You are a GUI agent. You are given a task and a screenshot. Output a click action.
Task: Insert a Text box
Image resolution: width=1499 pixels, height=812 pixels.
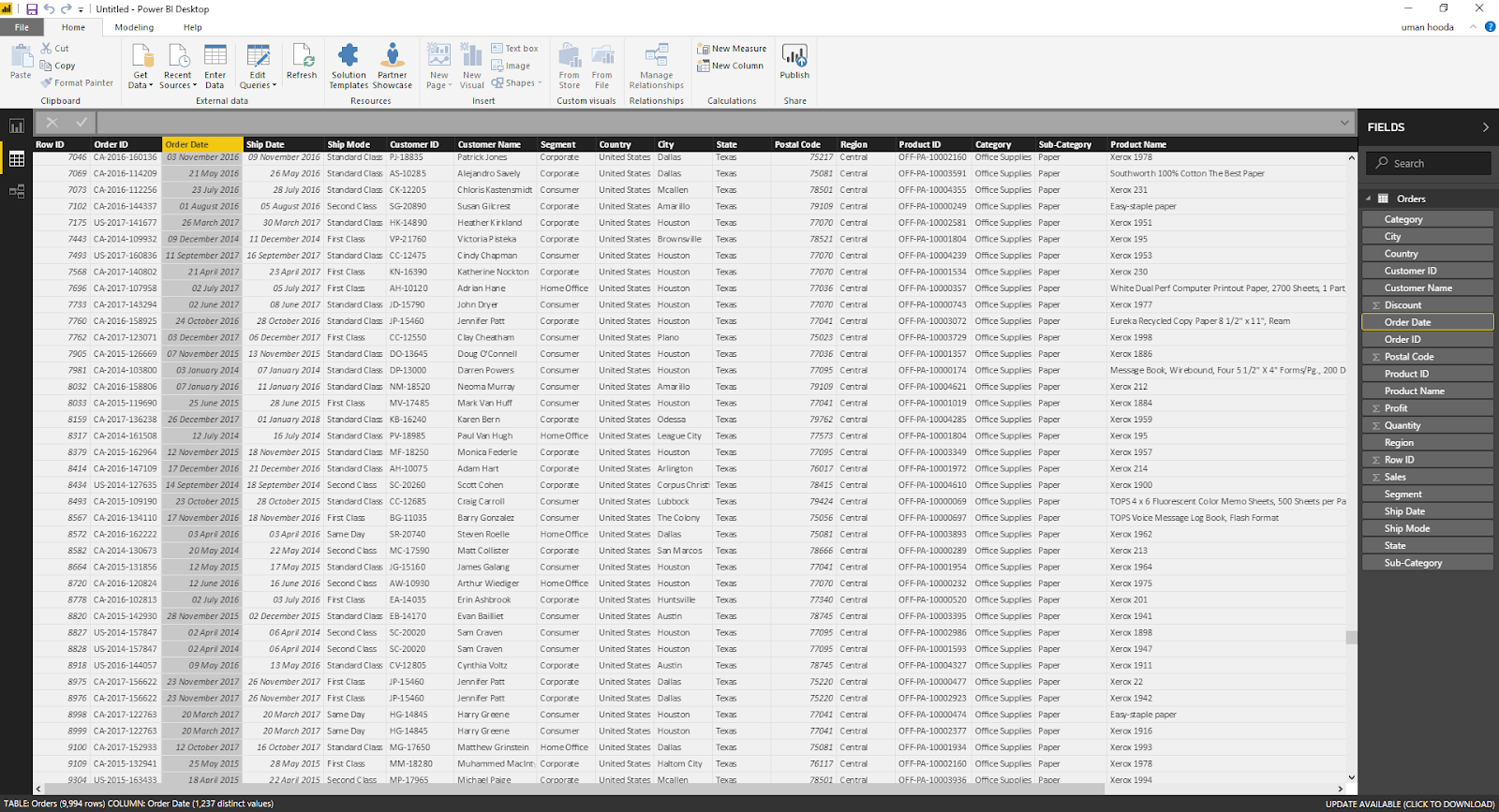514,49
